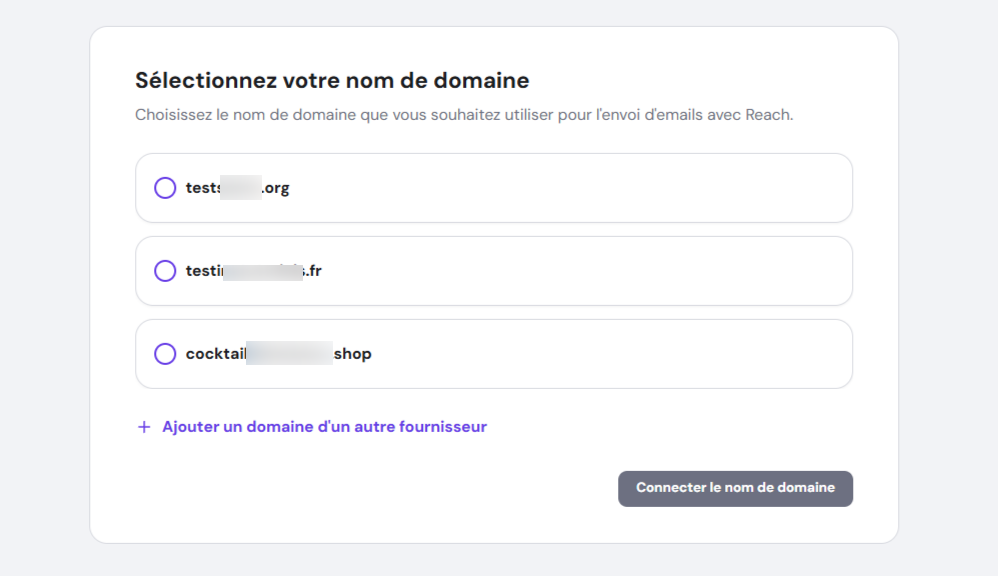Click the "Sélectionnez votre nom de domaine" heading
Viewport: 998px width, 576px height.
tap(332, 80)
